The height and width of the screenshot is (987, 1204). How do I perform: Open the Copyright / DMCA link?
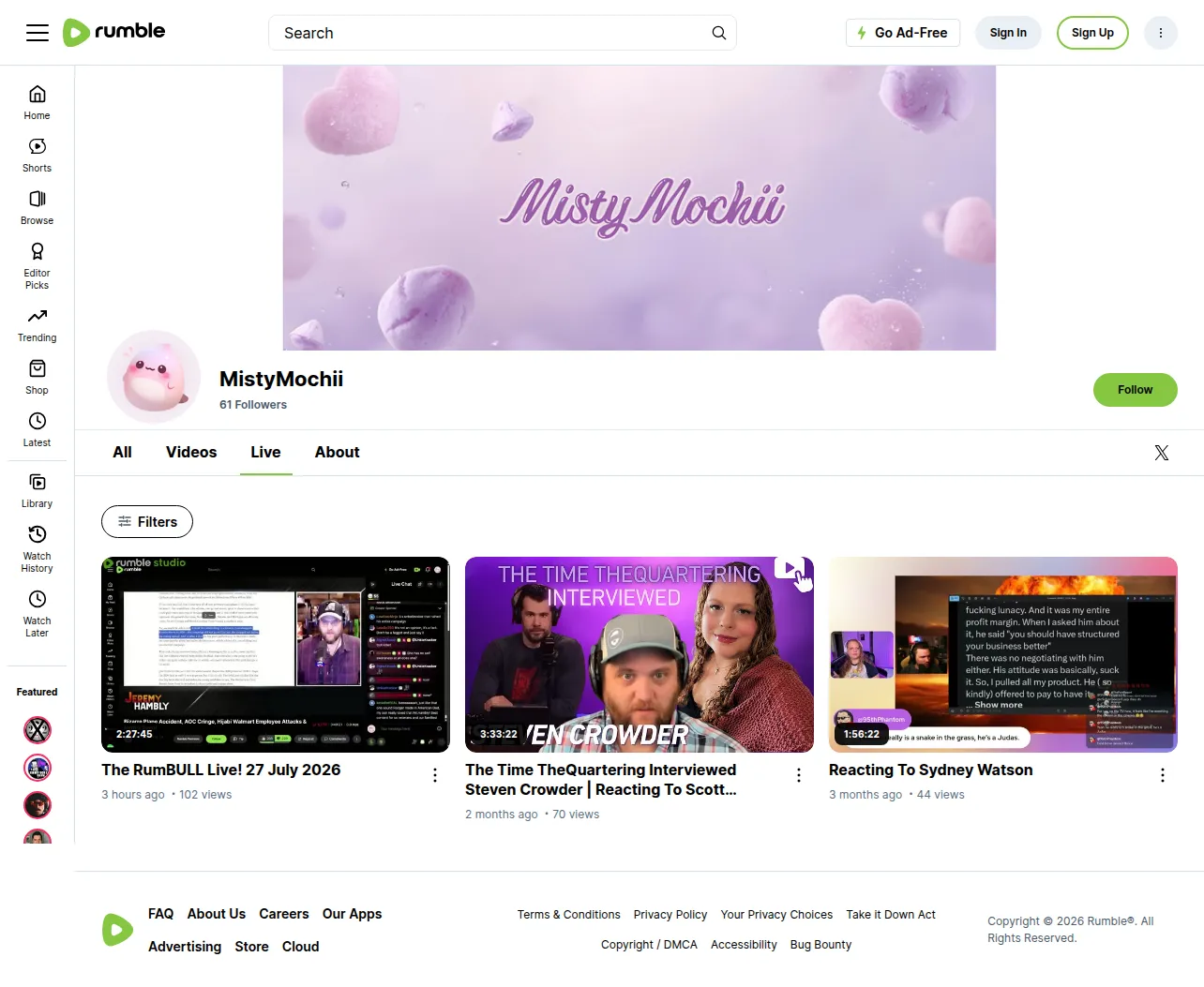pos(649,945)
